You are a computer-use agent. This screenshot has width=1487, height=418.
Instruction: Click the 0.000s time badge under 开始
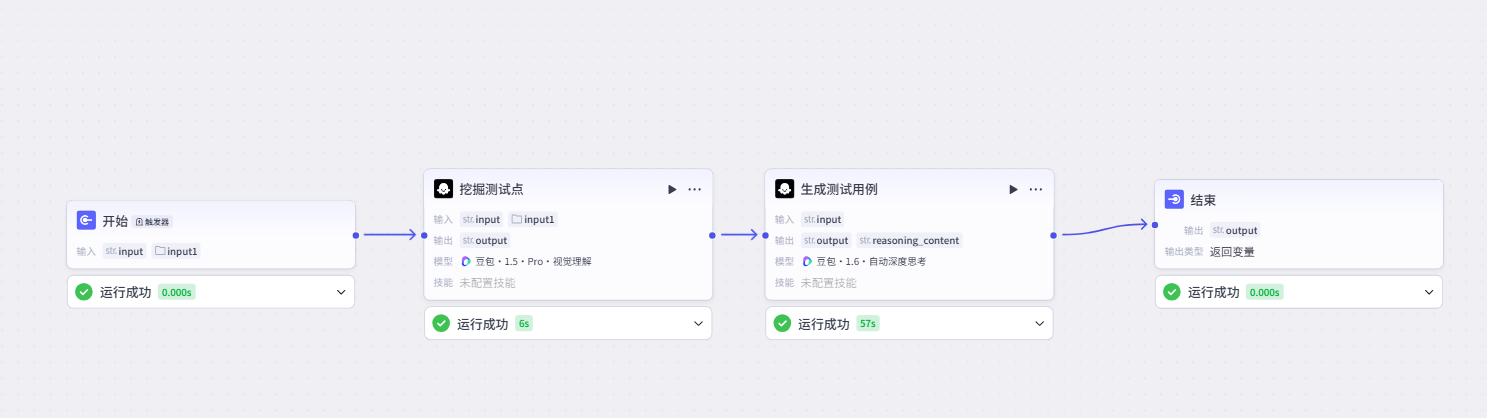click(x=177, y=293)
